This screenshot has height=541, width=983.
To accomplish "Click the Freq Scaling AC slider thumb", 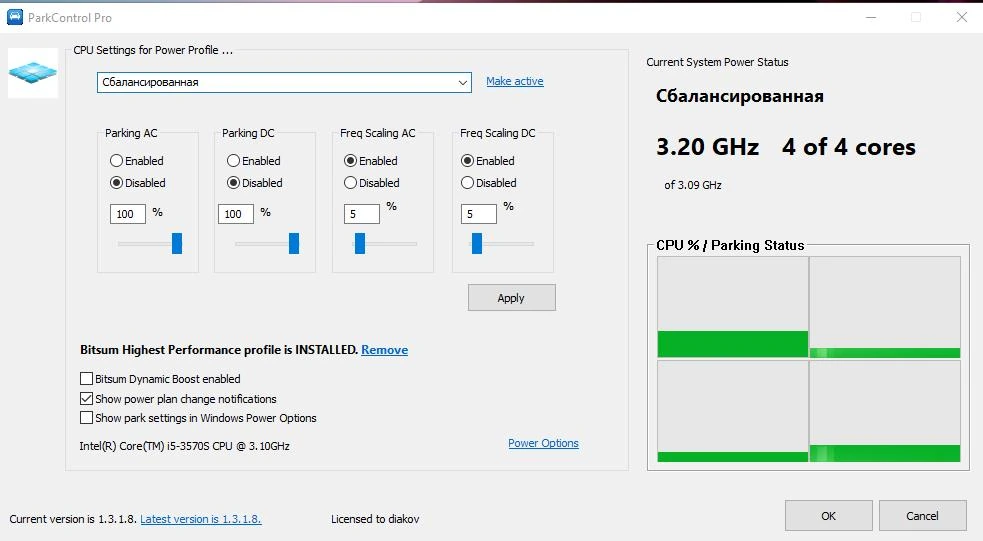I will click(360, 243).
